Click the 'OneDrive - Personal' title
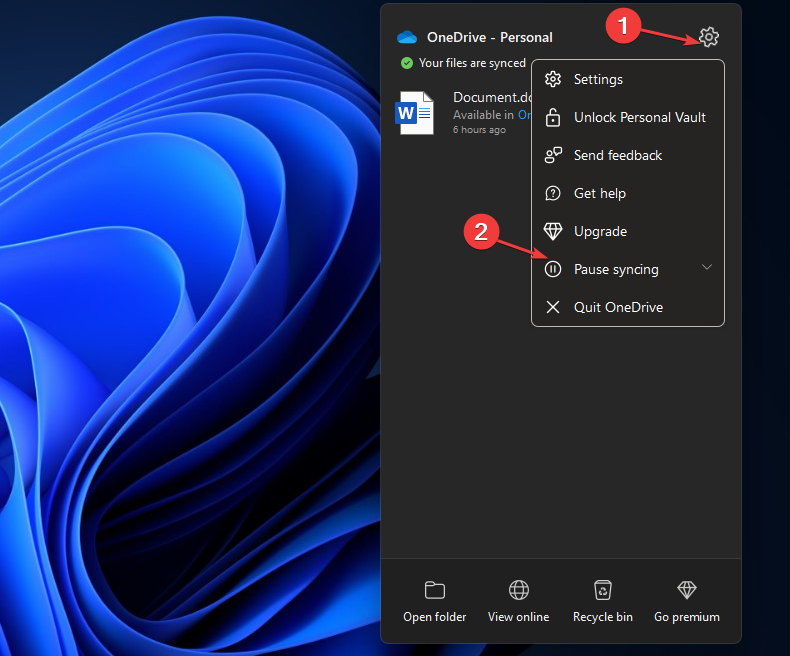790x656 pixels. 490,37
